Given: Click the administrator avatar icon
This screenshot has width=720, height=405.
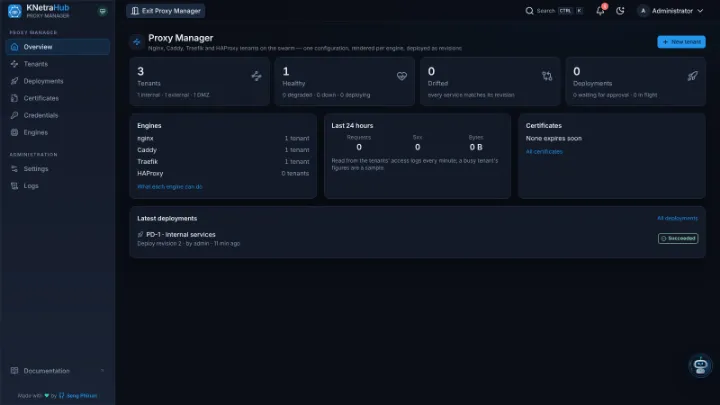Looking at the screenshot, I should 643,11.
